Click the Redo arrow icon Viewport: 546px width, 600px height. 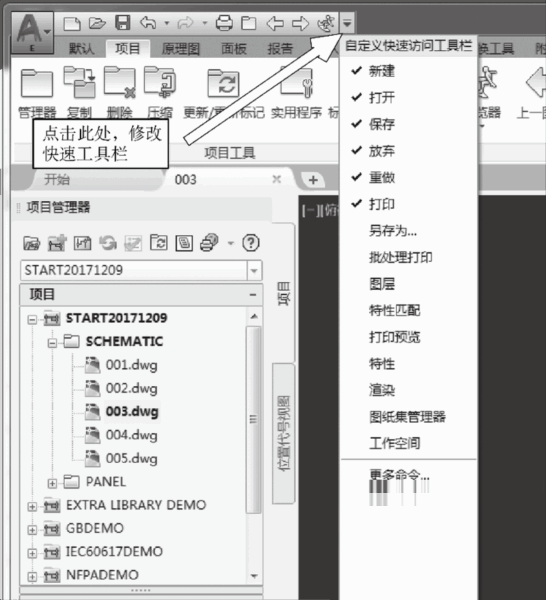point(186,23)
